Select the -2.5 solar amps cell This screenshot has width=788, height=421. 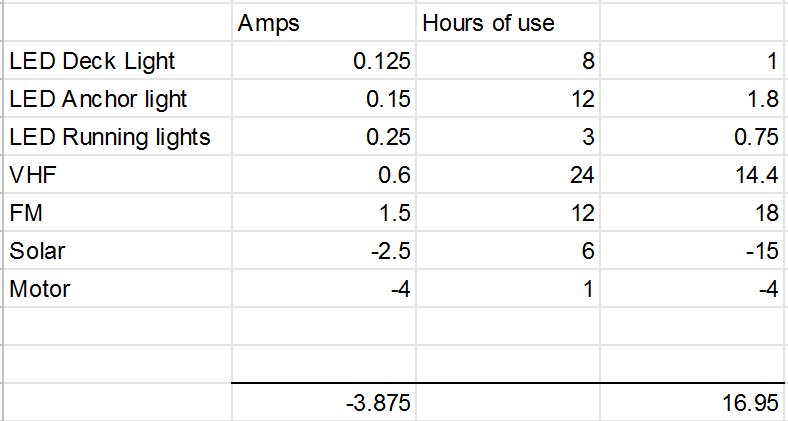324,250
